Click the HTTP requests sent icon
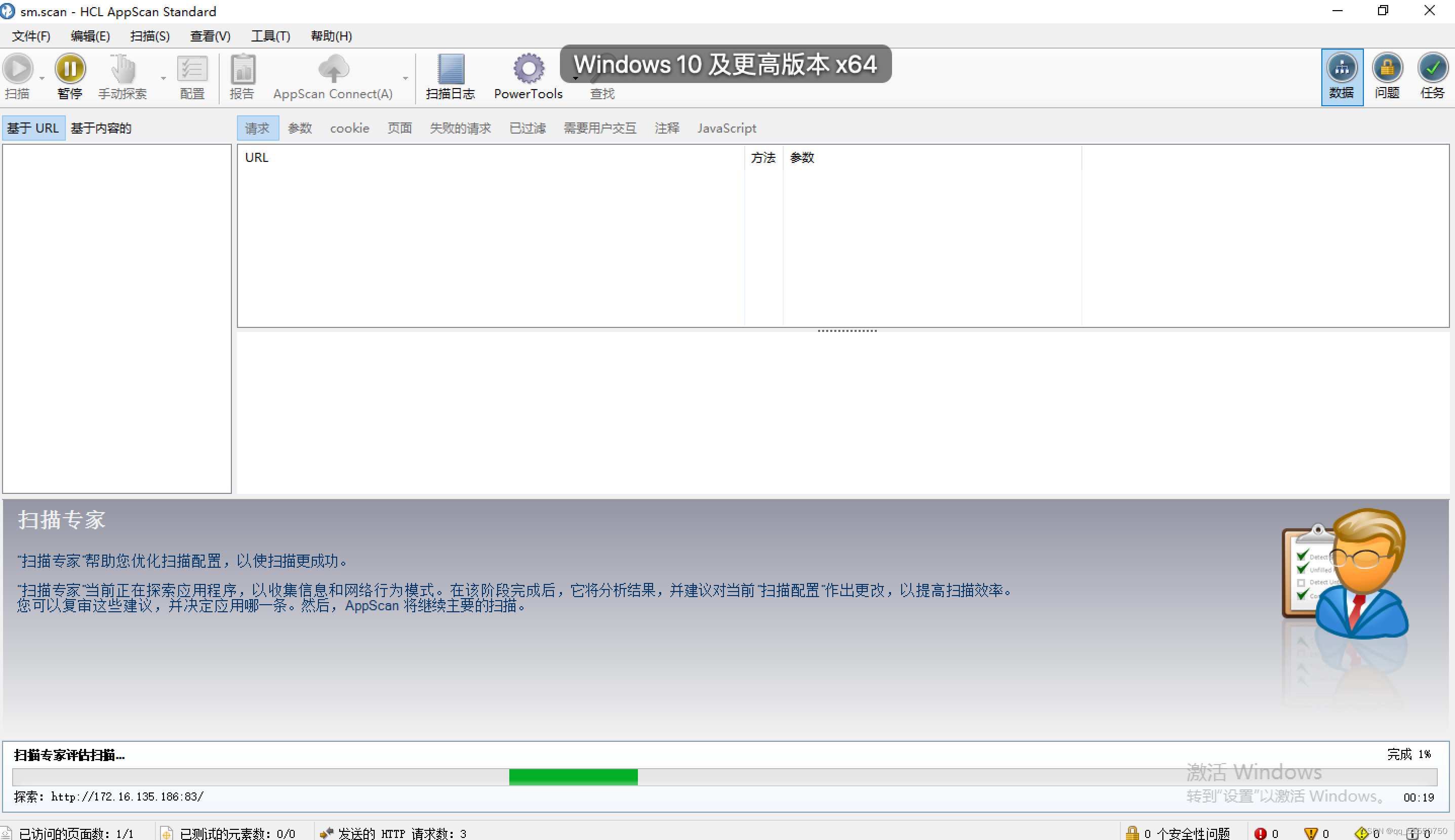Screen dimensions: 1455x840 326,833
